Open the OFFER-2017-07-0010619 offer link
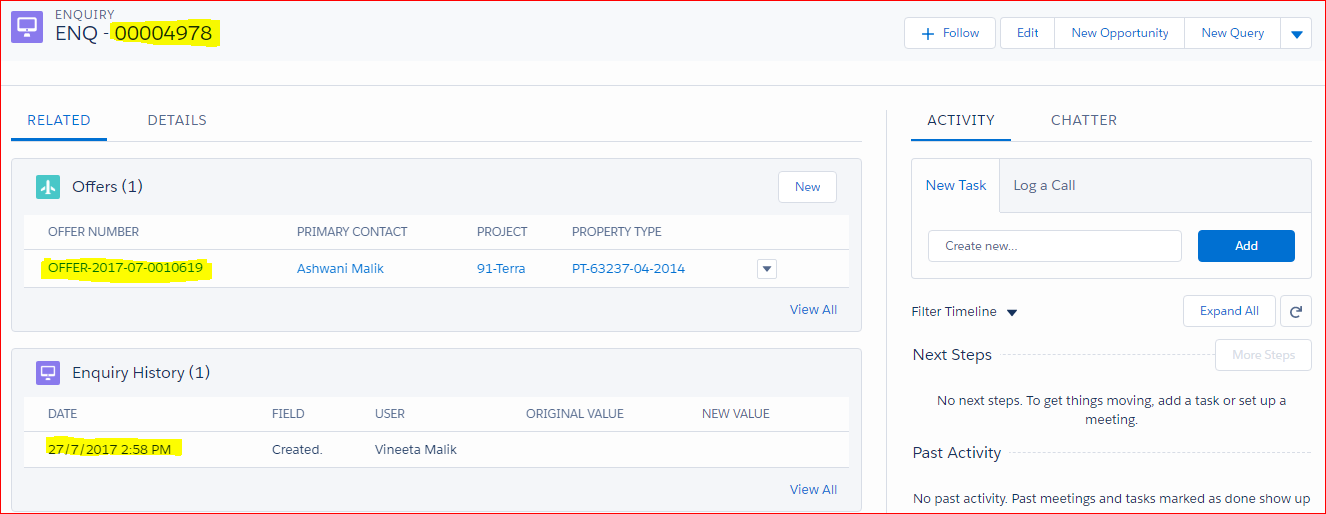Viewport: 1326px width, 514px height. [x=125, y=268]
